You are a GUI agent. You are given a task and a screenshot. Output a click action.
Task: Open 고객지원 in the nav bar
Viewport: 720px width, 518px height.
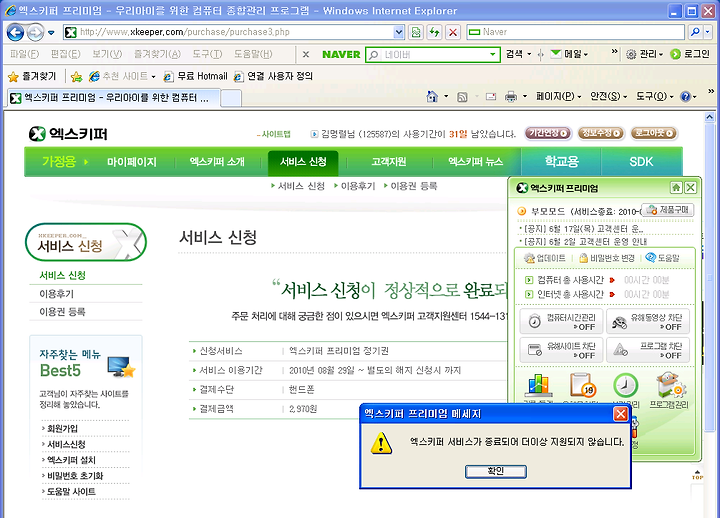pos(388,162)
